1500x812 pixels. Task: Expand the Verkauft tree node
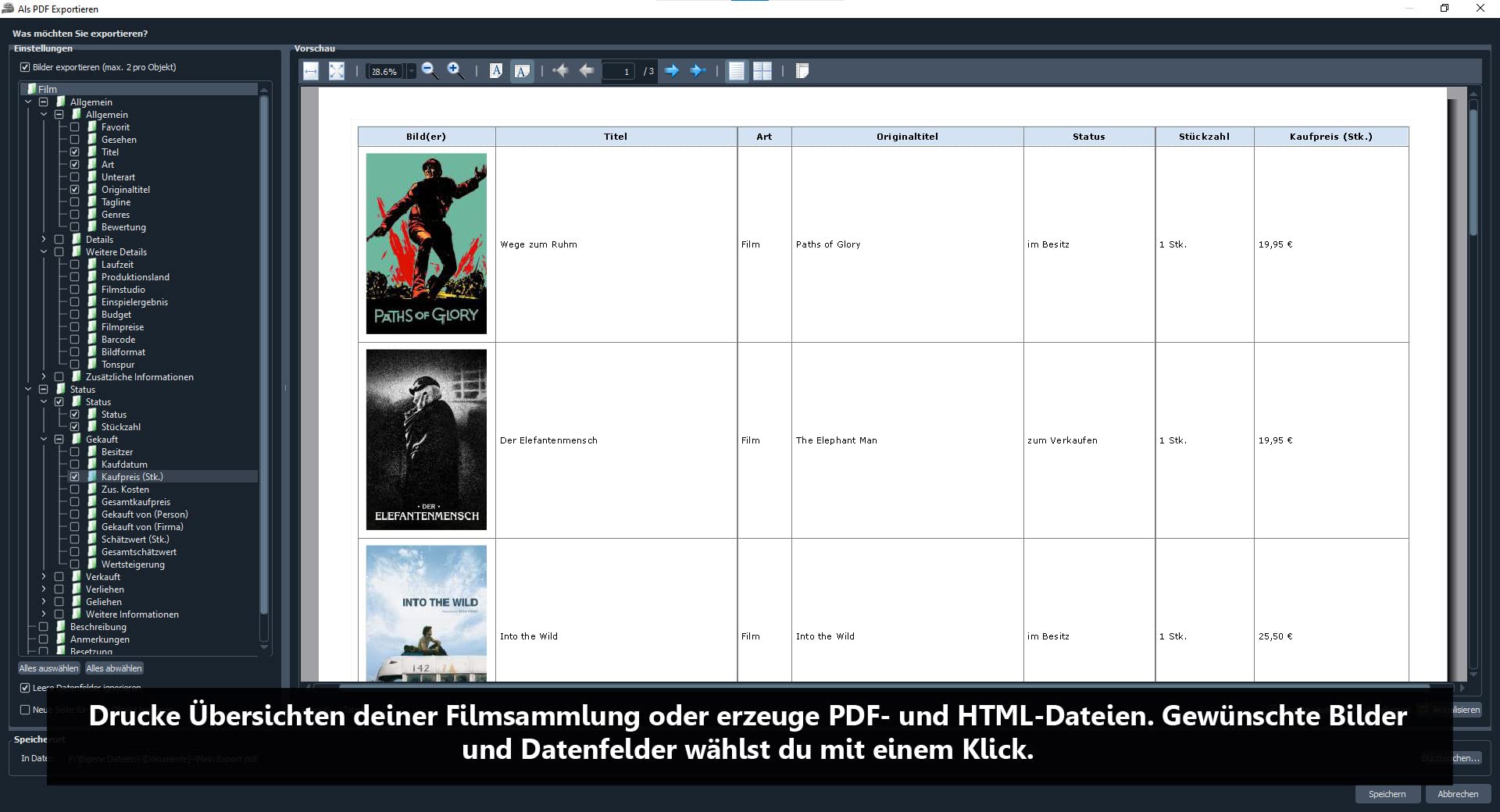click(x=44, y=577)
